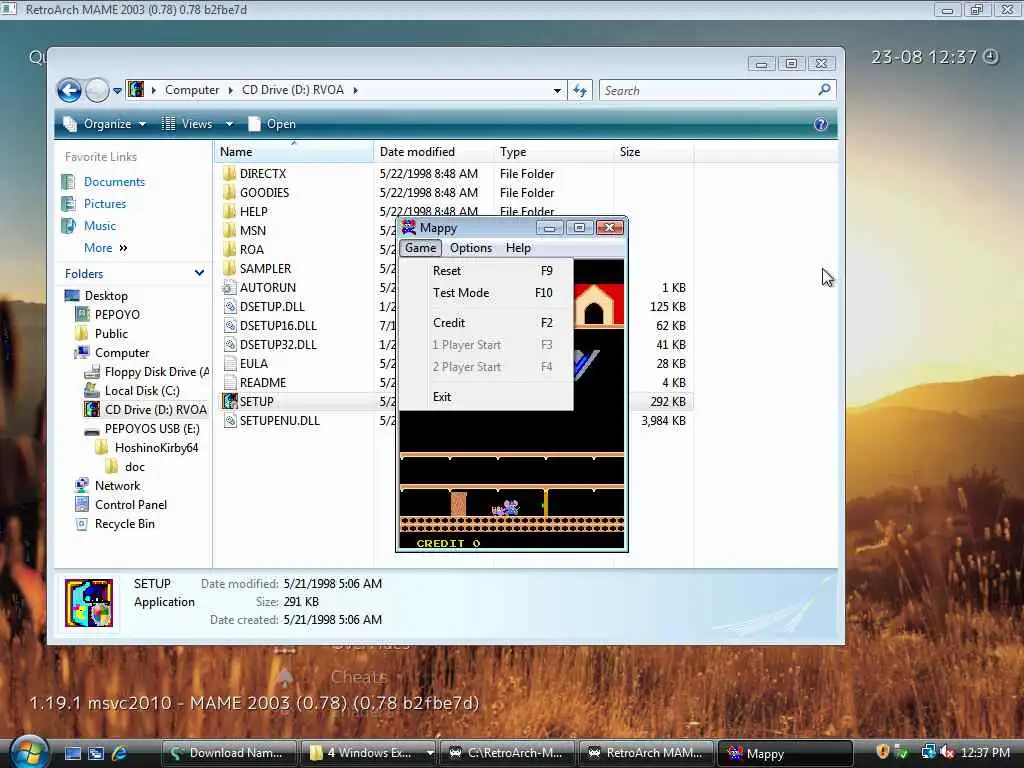The width and height of the screenshot is (1024, 768).
Task: Choose Credit from the Game menu
Action: pyautogui.click(x=486, y=323)
